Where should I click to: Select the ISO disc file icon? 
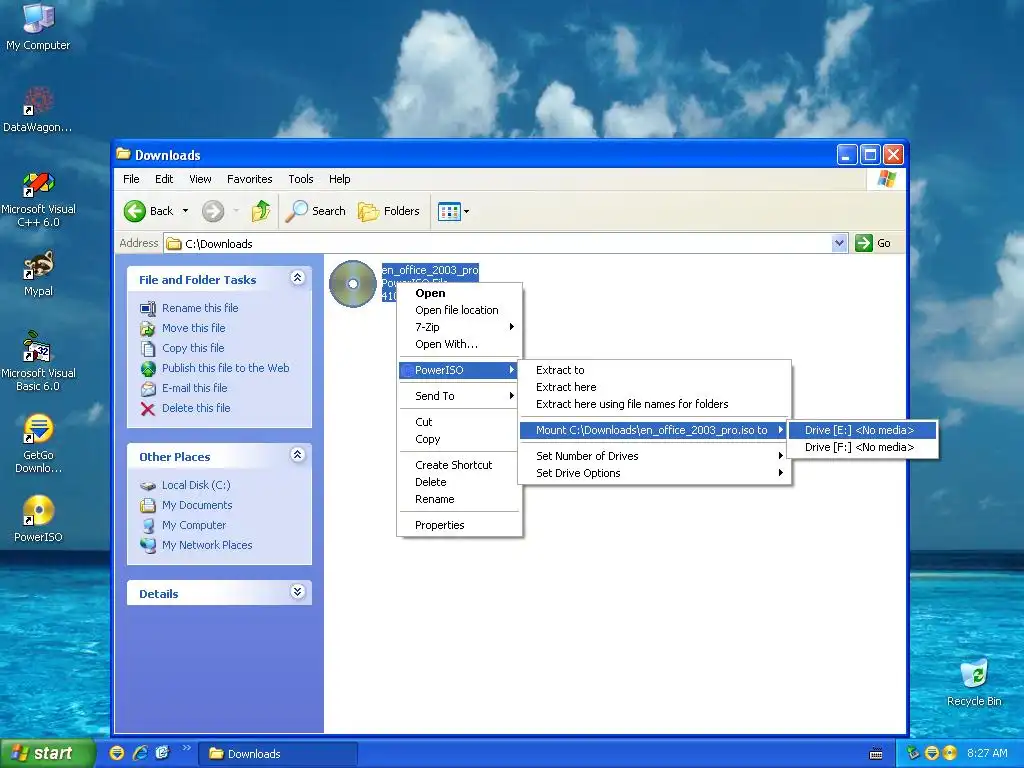[353, 283]
